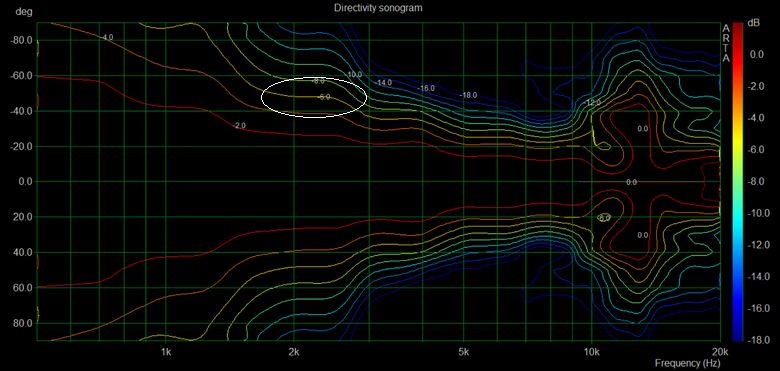Click the 60.0 degree axis label

(x=22, y=288)
